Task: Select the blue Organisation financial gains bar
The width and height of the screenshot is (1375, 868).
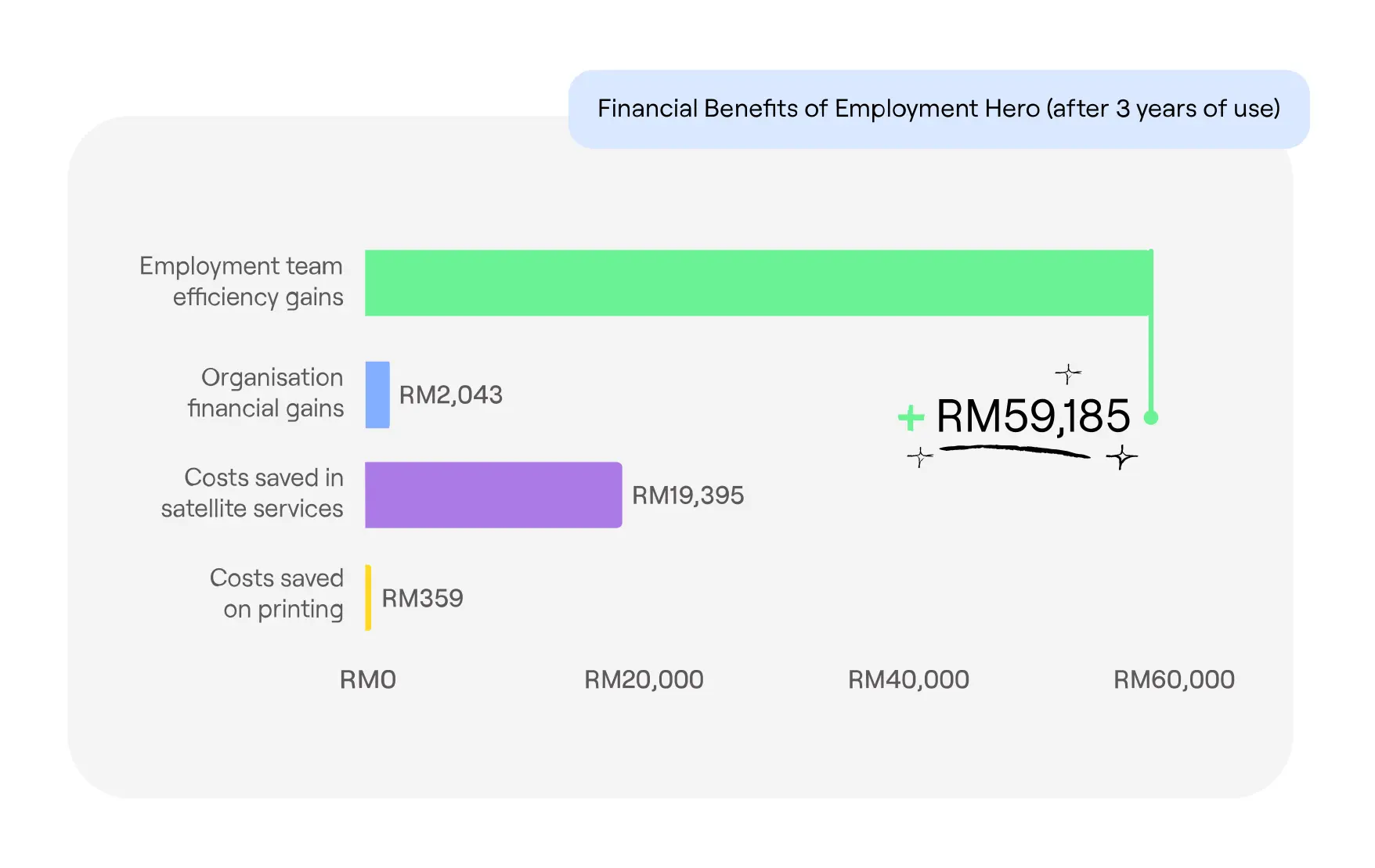Action: [377, 394]
